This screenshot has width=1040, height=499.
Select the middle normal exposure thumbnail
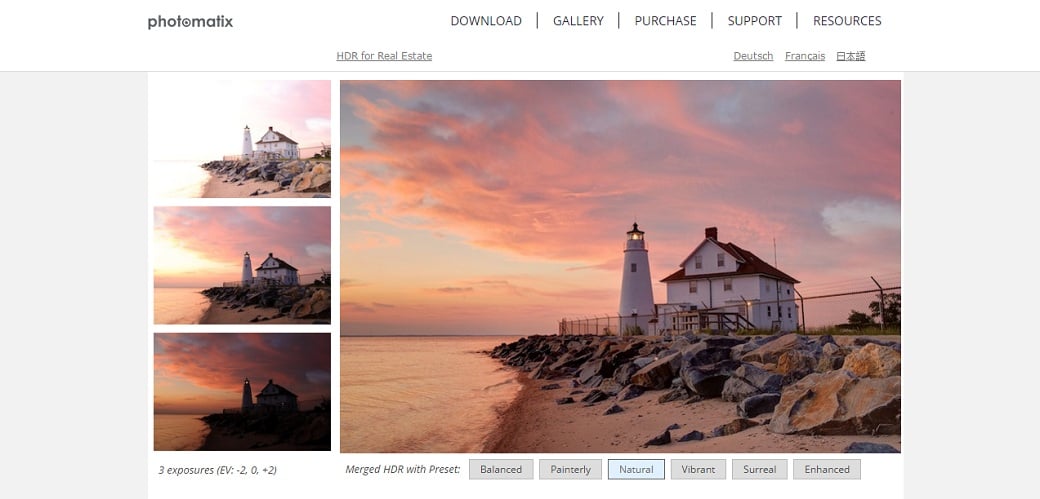(x=242, y=265)
